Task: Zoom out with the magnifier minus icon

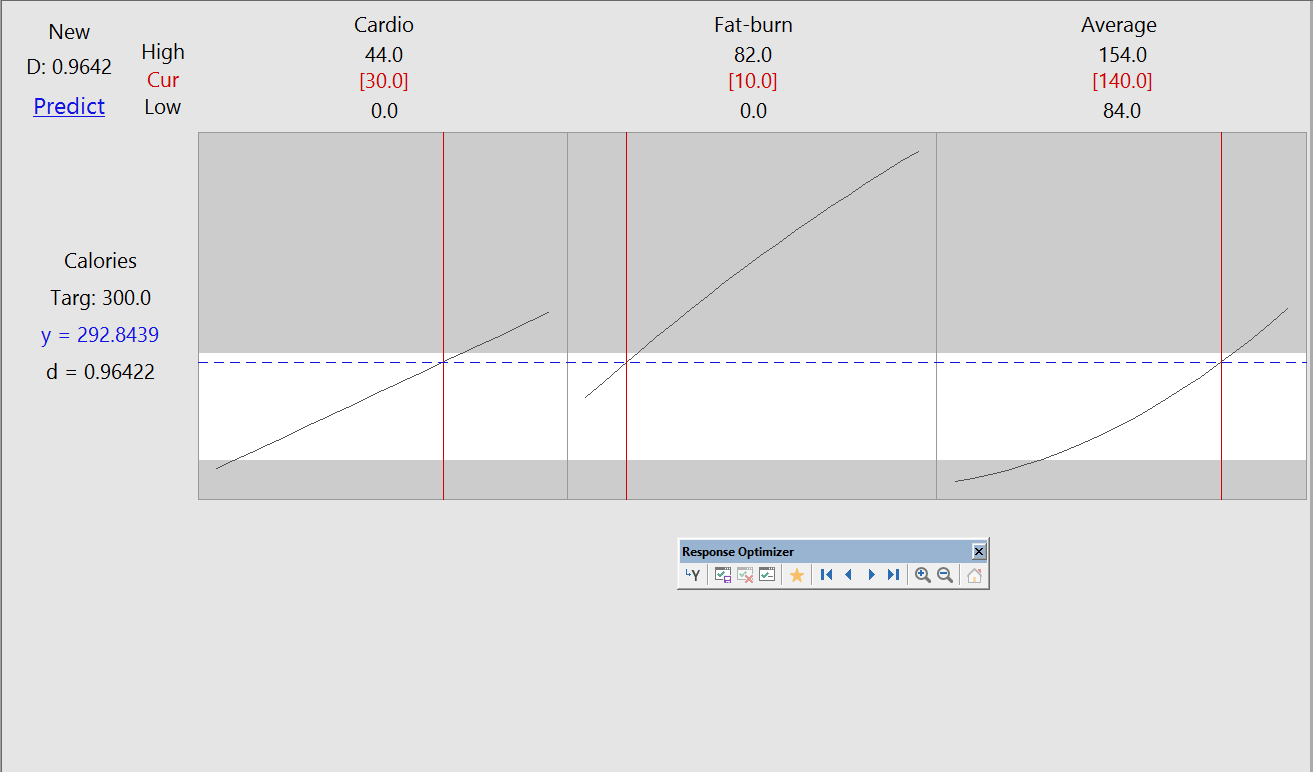Action: (945, 575)
